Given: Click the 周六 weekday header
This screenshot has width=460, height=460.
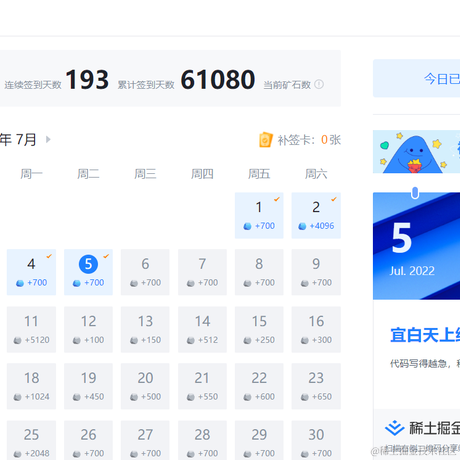Looking at the screenshot, I should click(x=316, y=174).
